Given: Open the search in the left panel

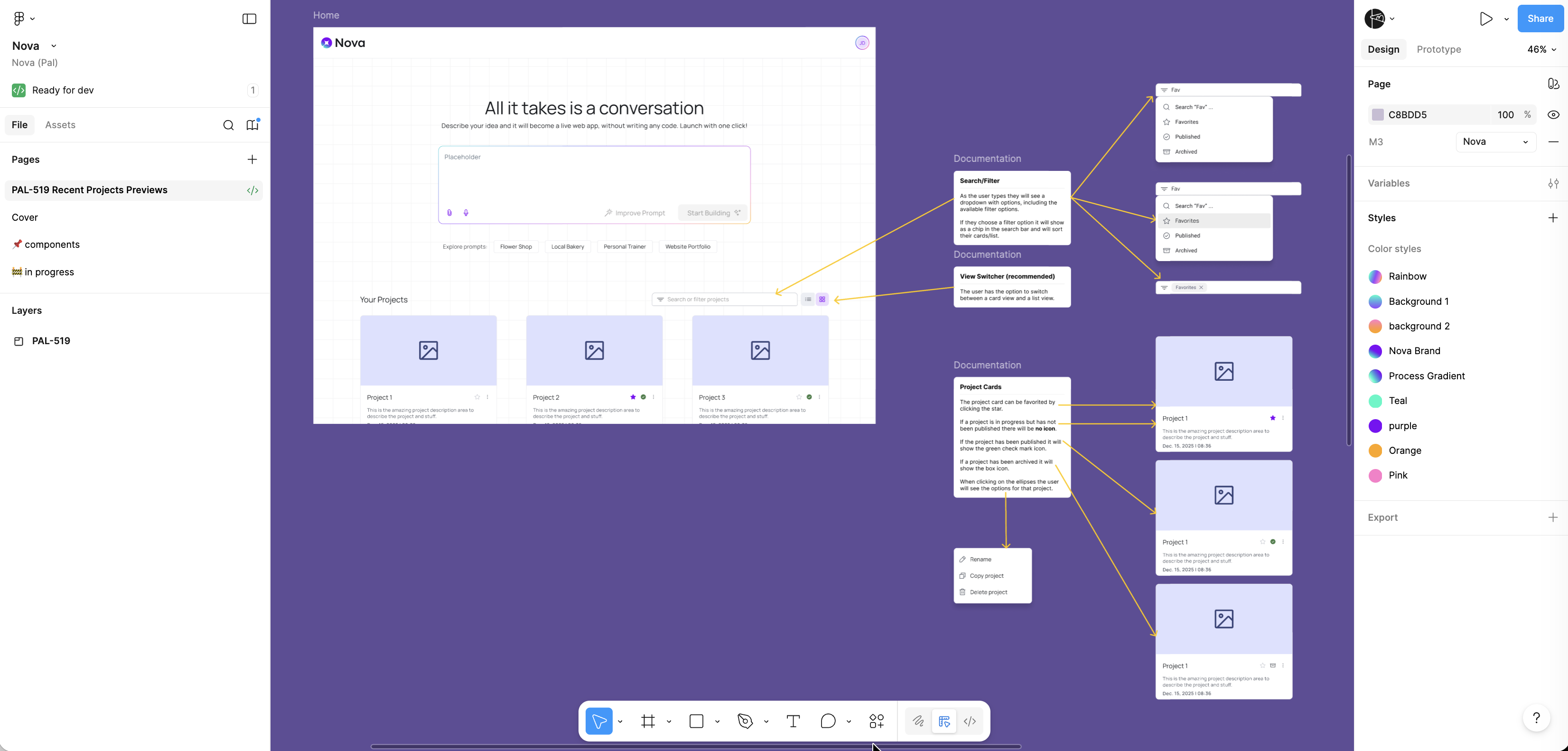Looking at the screenshot, I should [229, 125].
